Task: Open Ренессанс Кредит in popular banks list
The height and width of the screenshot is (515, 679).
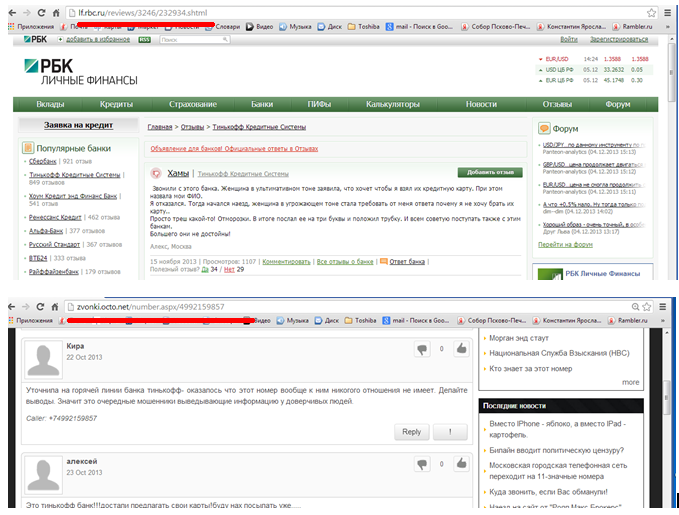Action: (x=55, y=217)
